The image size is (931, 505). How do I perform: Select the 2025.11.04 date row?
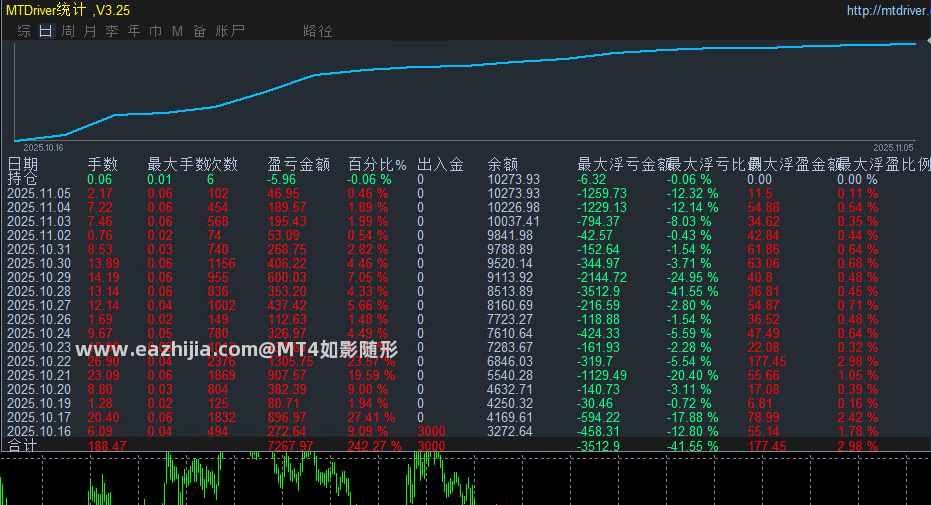click(39, 208)
